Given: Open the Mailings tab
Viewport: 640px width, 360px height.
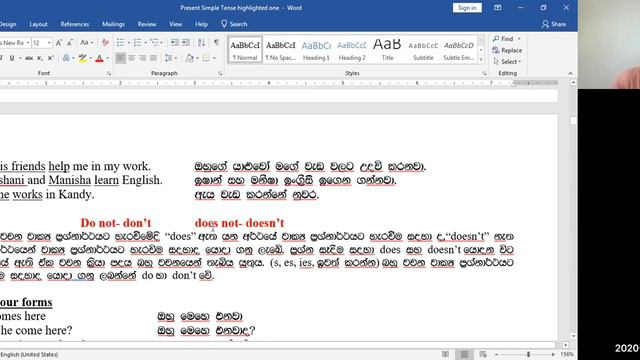Looking at the screenshot, I should [113, 24].
